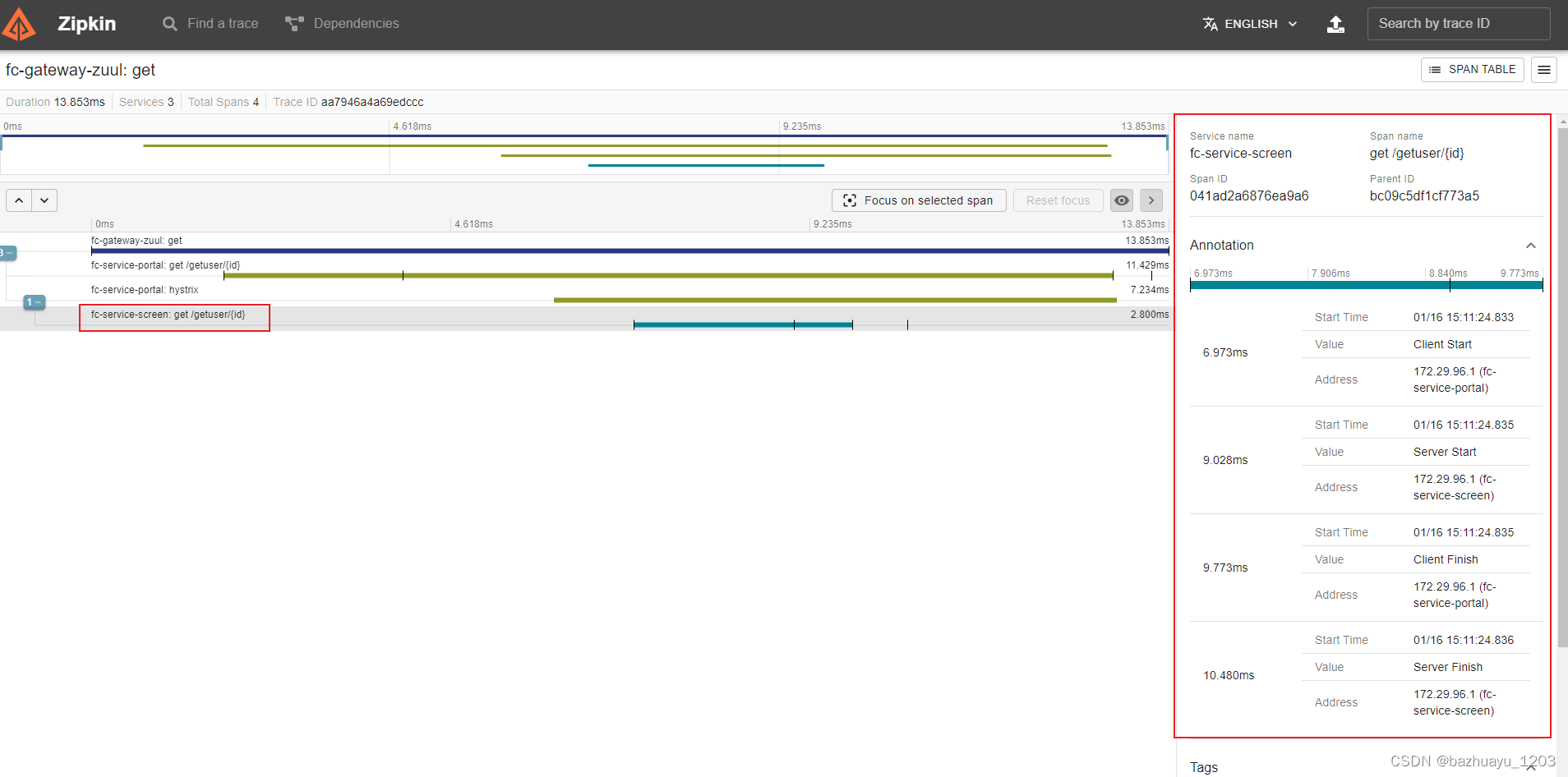Toggle the eye minimap visibility button

tap(1122, 200)
